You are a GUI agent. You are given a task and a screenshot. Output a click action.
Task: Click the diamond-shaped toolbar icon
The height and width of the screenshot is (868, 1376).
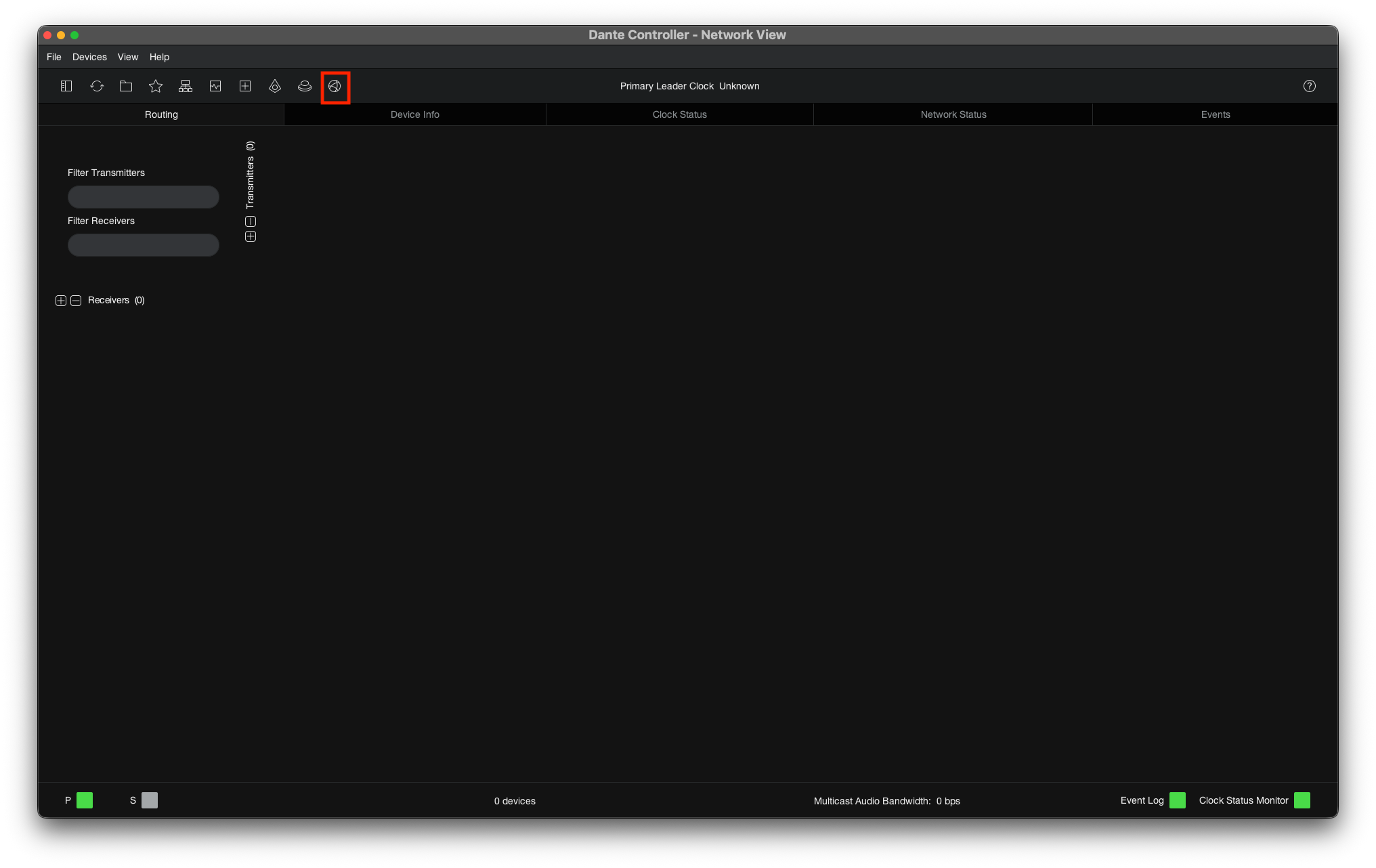[275, 86]
